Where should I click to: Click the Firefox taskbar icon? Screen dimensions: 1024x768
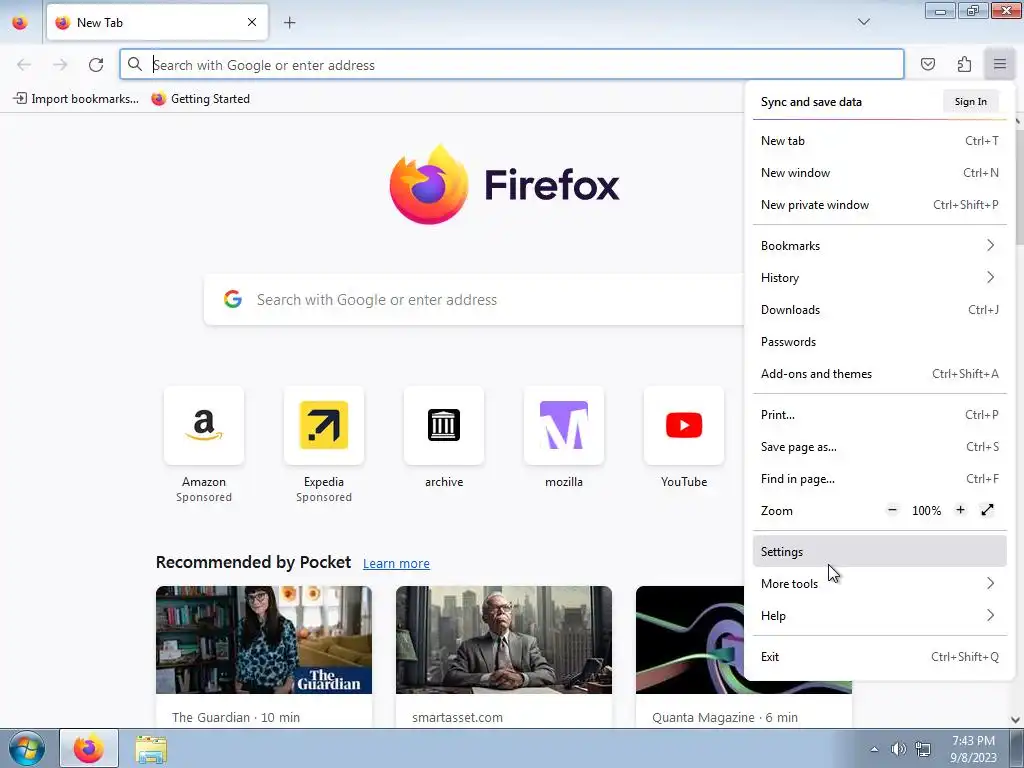coord(89,748)
